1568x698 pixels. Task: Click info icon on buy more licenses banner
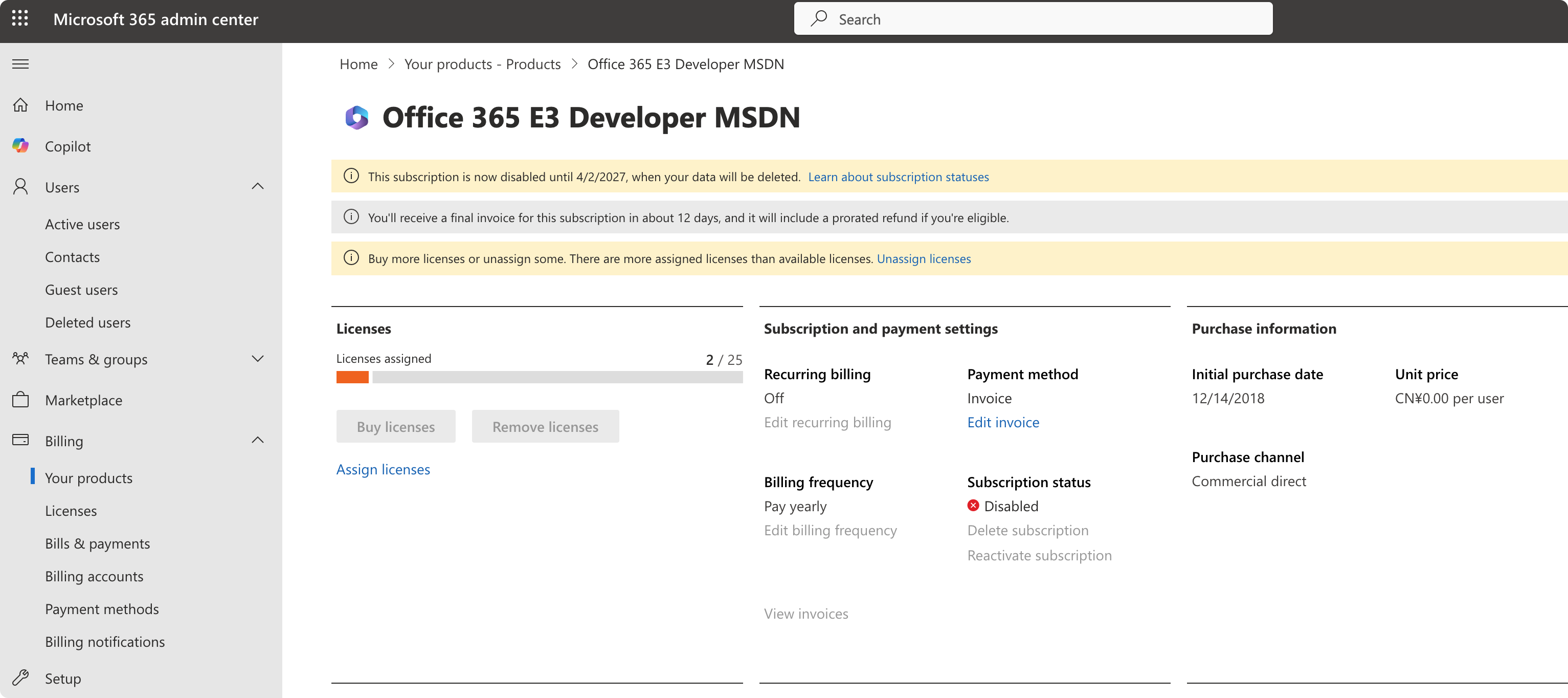coord(351,257)
